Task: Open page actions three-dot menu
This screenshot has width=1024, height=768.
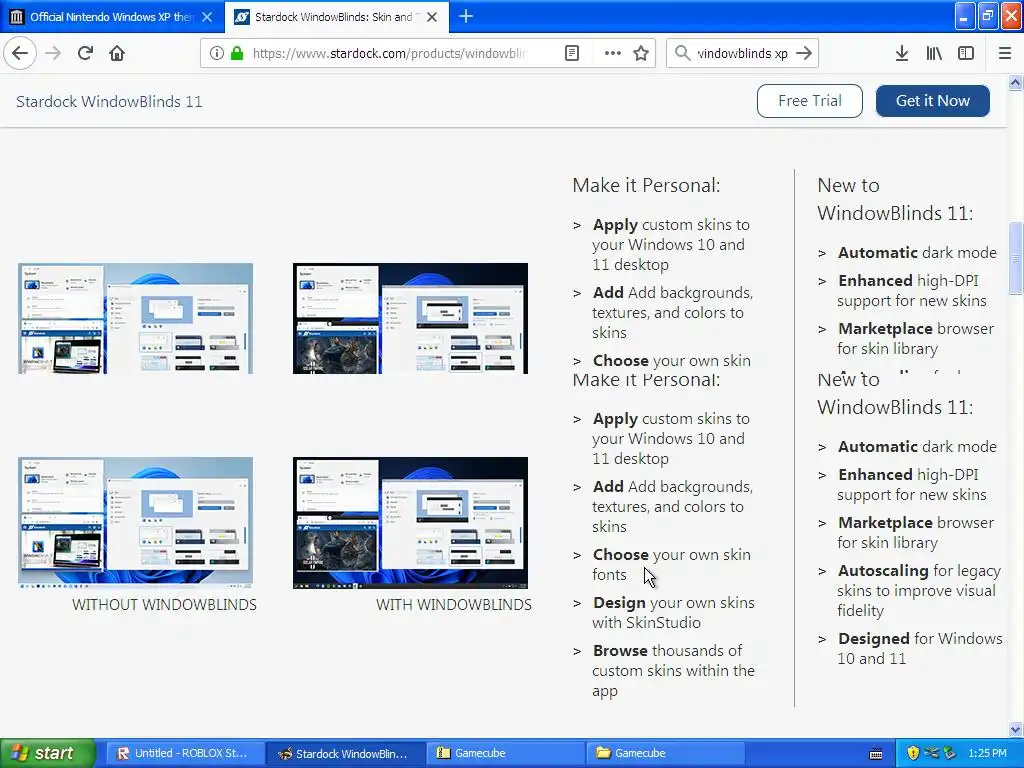Action: (x=613, y=53)
